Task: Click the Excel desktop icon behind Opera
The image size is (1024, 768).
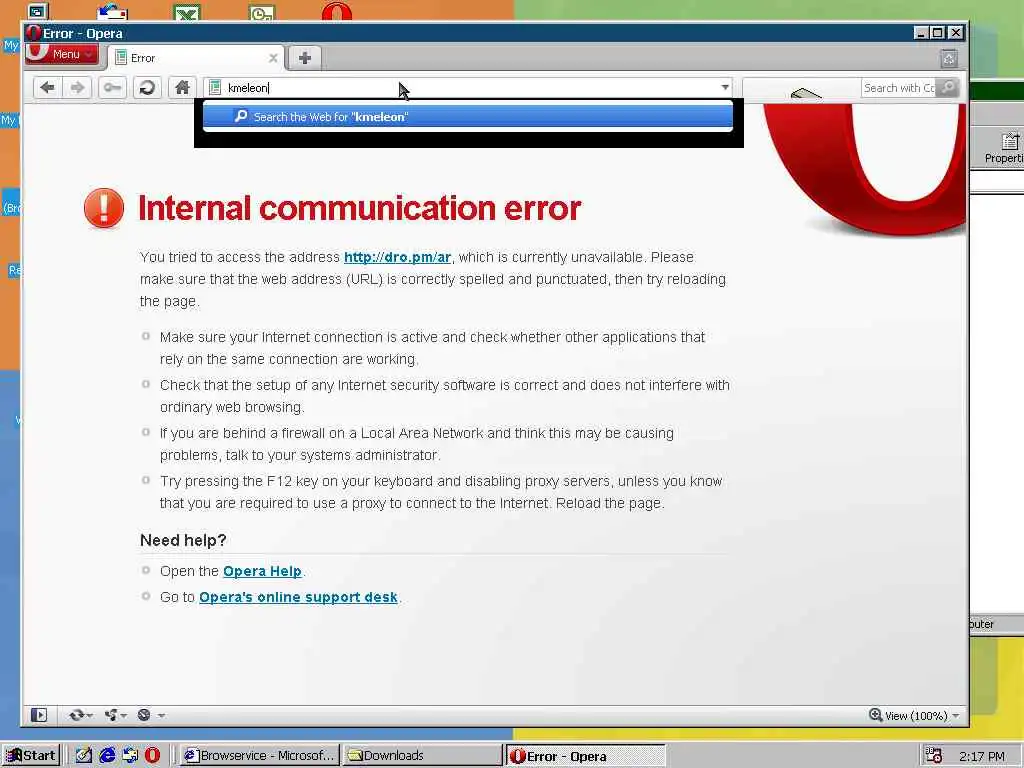Action: (187, 12)
